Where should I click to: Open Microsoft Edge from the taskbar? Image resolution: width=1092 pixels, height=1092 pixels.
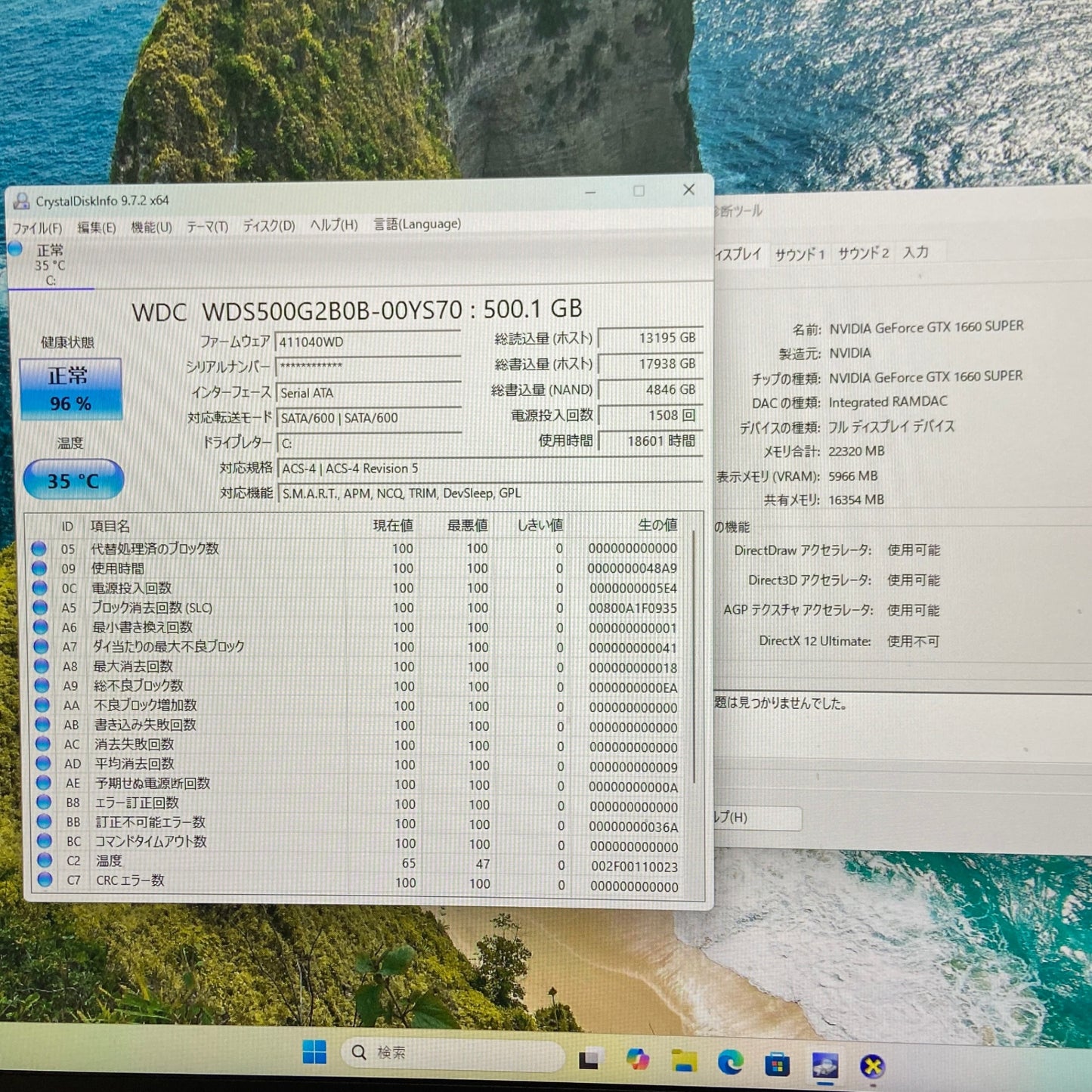click(x=731, y=1063)
